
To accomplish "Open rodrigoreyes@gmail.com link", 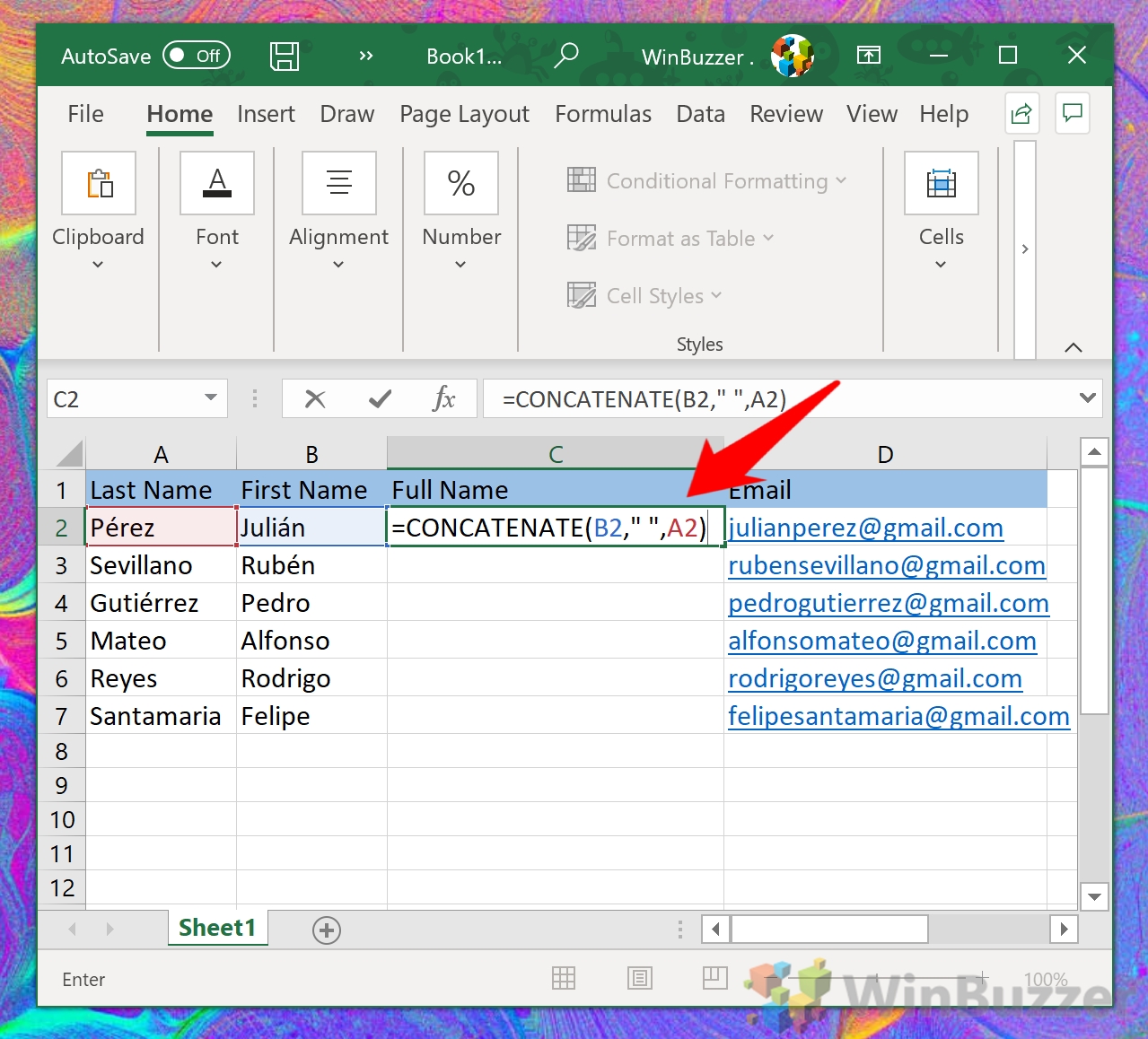I will [x=874, y=678].
